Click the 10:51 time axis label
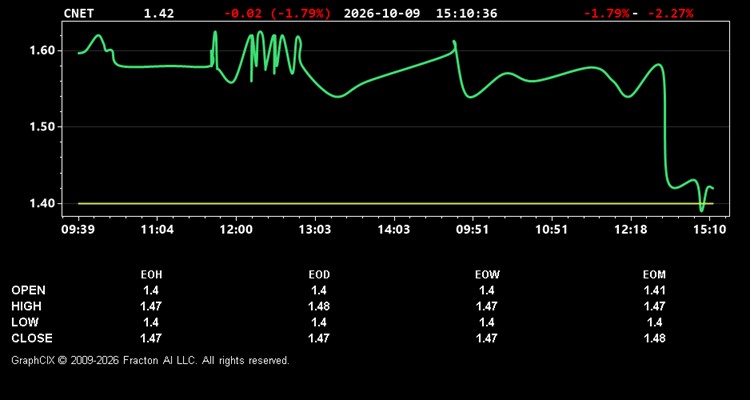The width and height of the screenshot is (750, 400). coord(551,230)
